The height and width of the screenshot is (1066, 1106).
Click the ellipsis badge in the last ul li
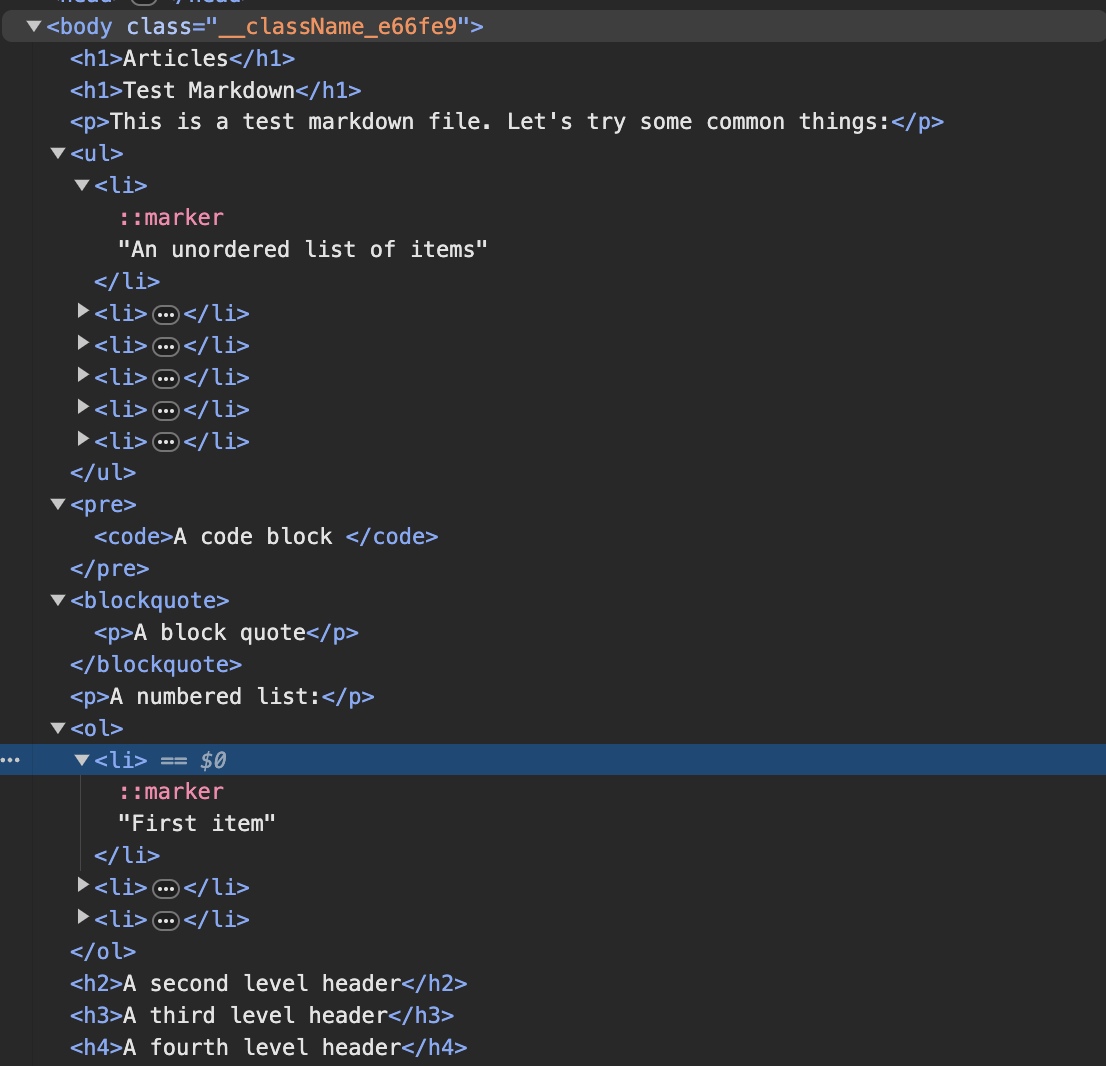[166, 442]
